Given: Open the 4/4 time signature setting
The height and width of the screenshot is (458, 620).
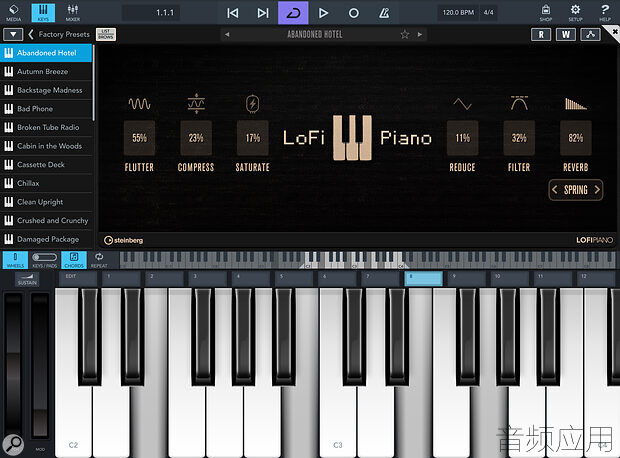Looking at the screenshot, I should [489, 13].
